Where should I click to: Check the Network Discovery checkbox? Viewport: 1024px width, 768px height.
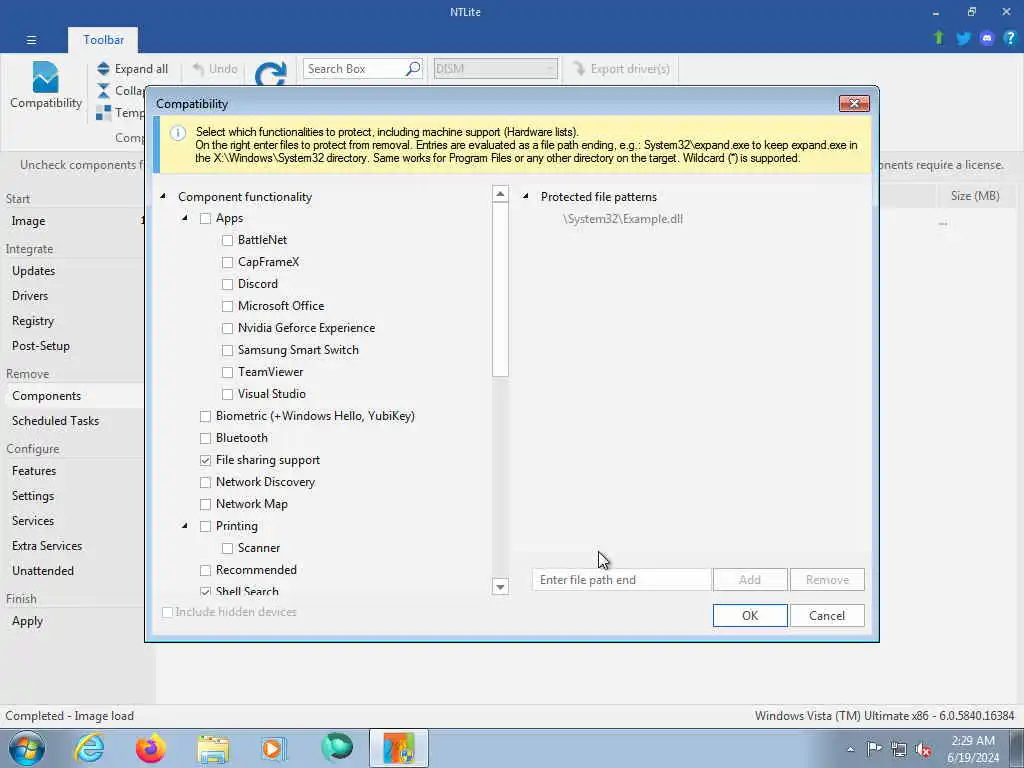tap(205, 483)
